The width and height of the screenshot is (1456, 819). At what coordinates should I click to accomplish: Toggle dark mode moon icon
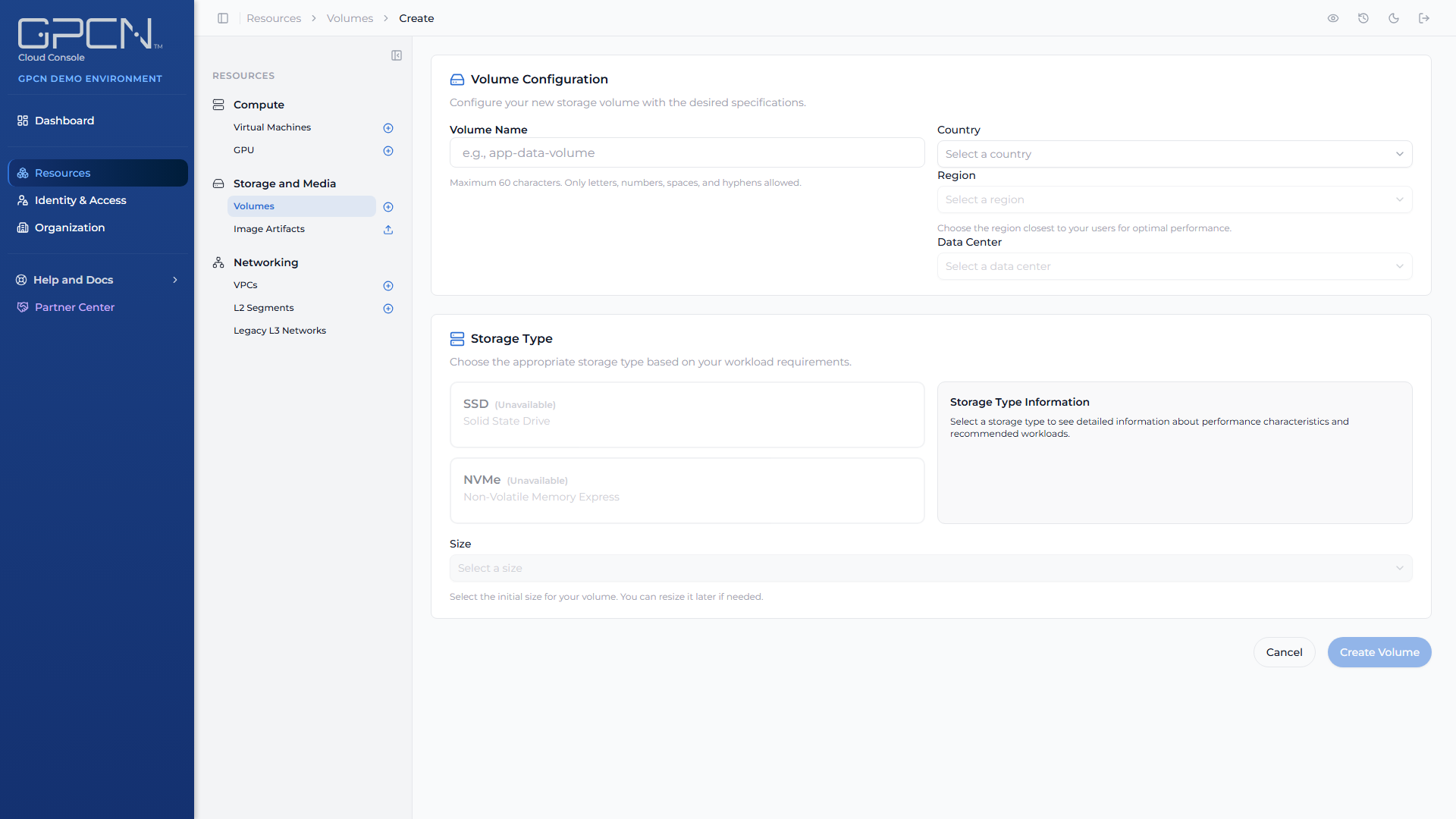(x=1394, y=18)
